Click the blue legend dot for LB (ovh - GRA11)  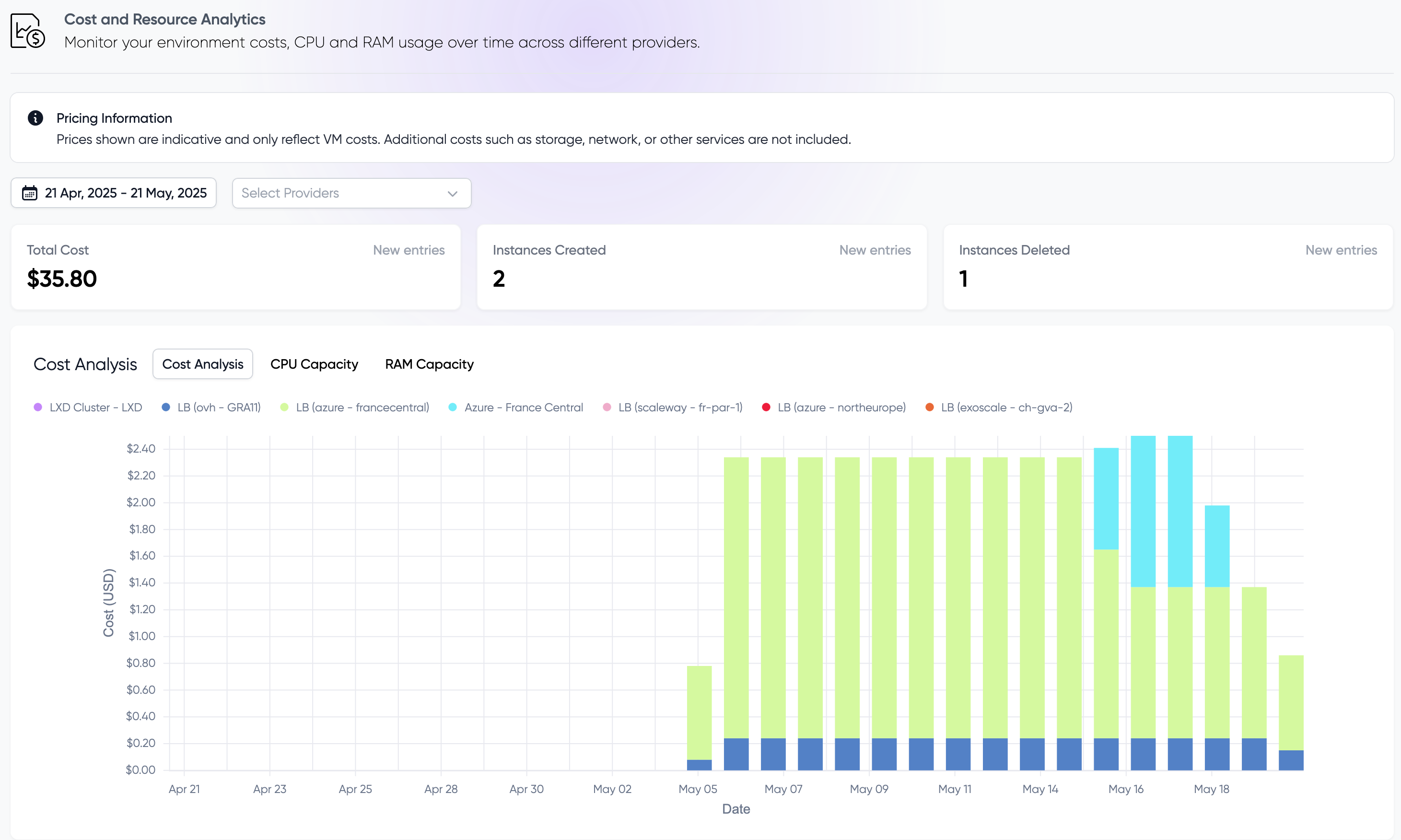tap(165, 407)
